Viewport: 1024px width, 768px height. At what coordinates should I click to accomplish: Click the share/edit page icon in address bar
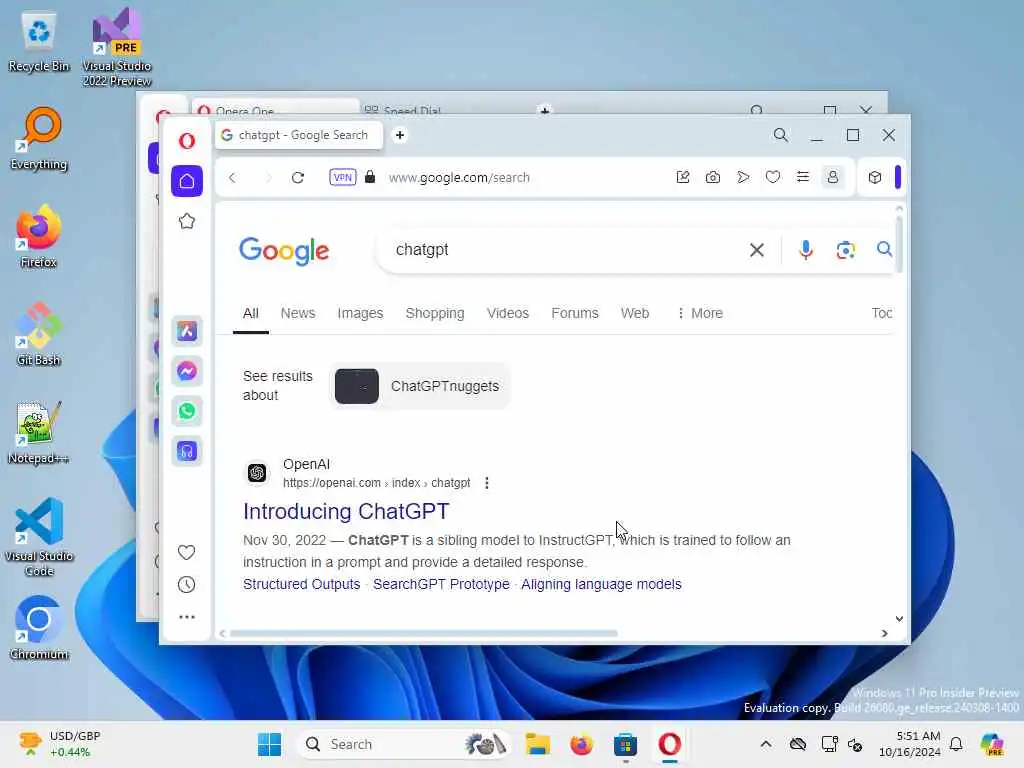point(683,177)
